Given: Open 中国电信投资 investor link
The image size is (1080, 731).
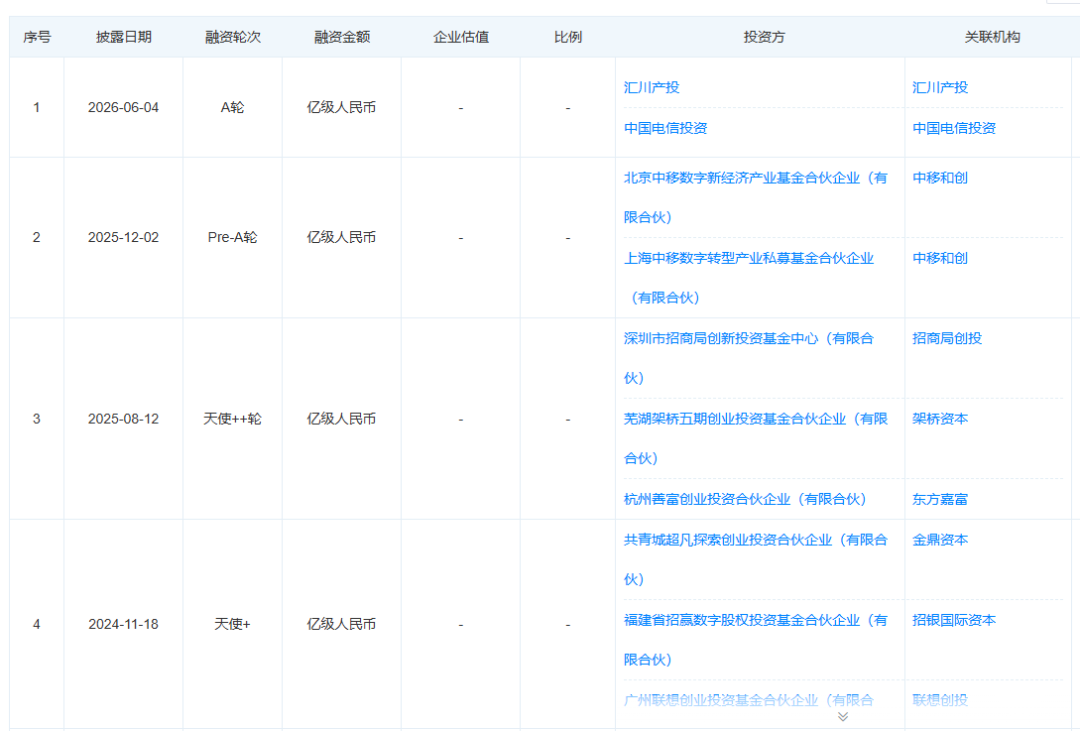Looking at the screenshot, I should click(665, 128).
